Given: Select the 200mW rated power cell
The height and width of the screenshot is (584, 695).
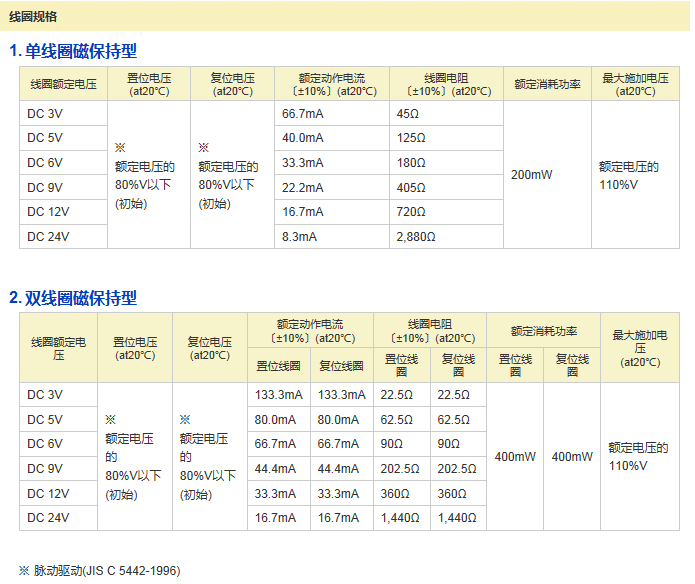Looking at the screenshot, I should pos(531,175).
